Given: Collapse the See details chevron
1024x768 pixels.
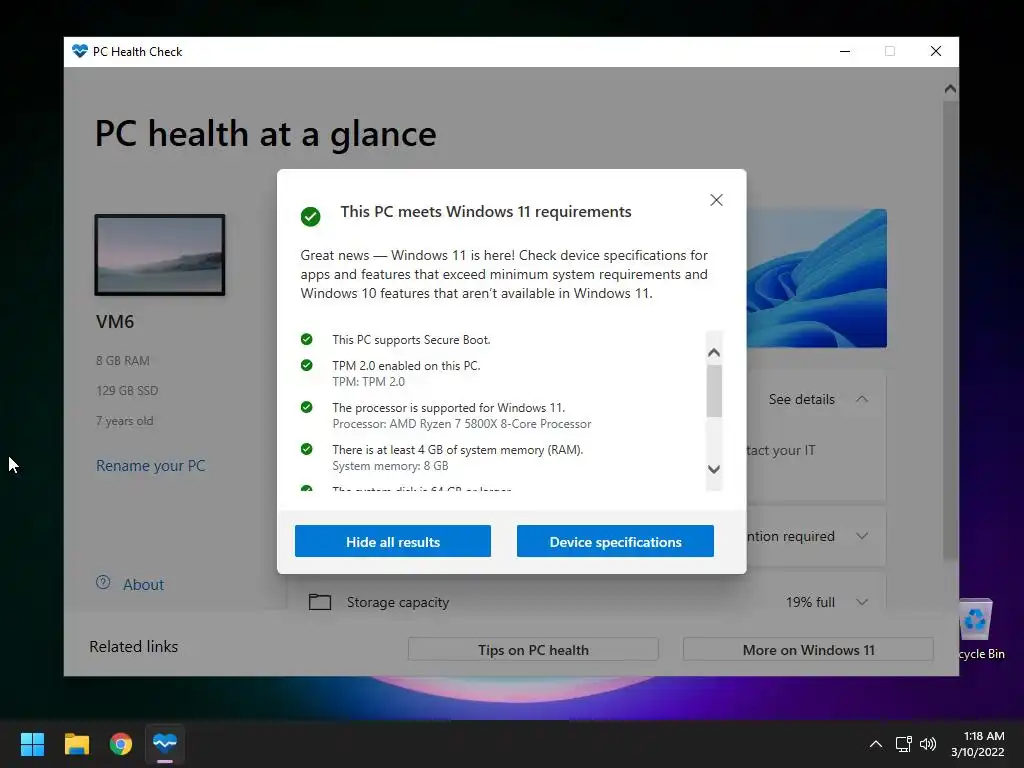Looking at the screenshot, I should point(862,399).
